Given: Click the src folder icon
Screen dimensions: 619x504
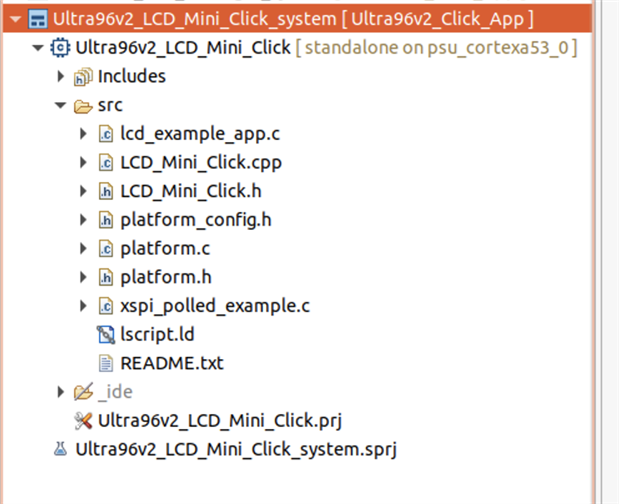Looking at the screenshot, I should (x=83, y=105).
